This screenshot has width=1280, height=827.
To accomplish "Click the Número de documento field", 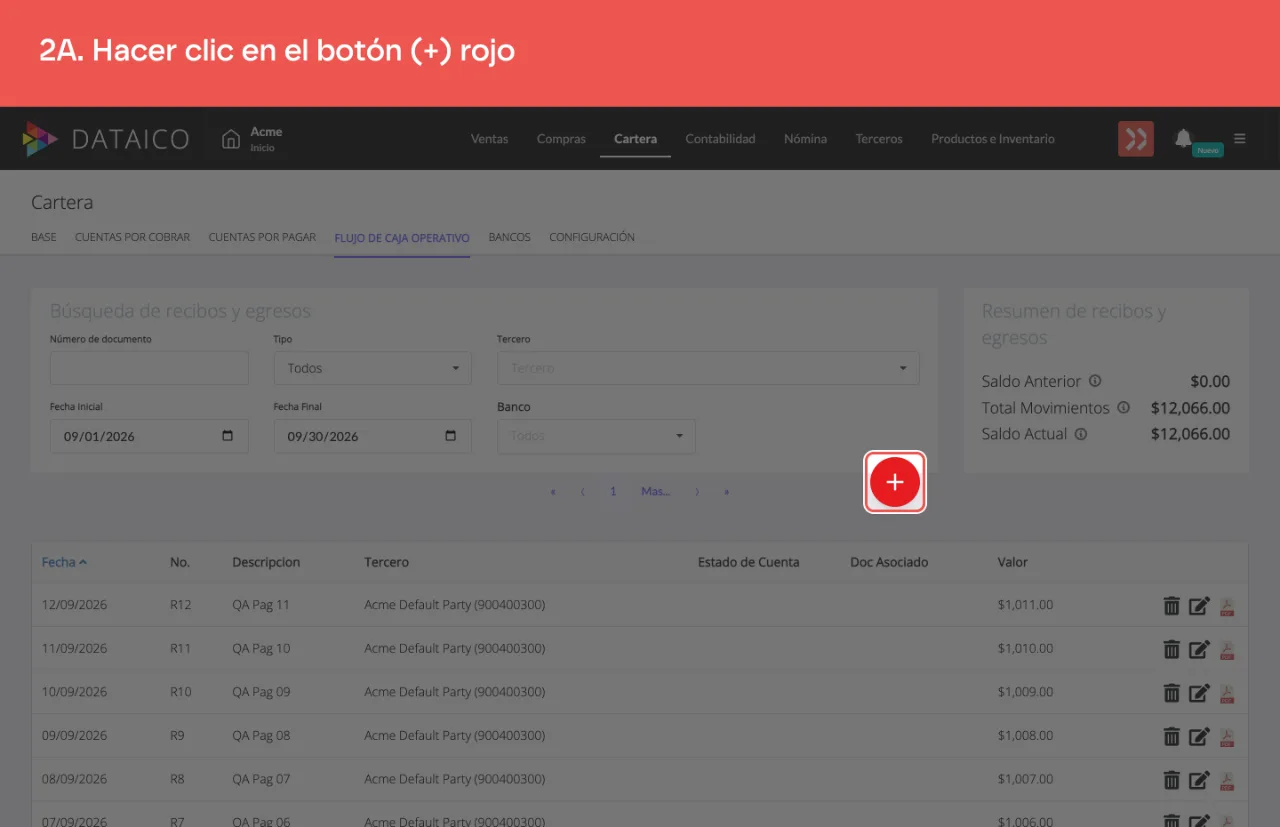I will tap(149, 368).
